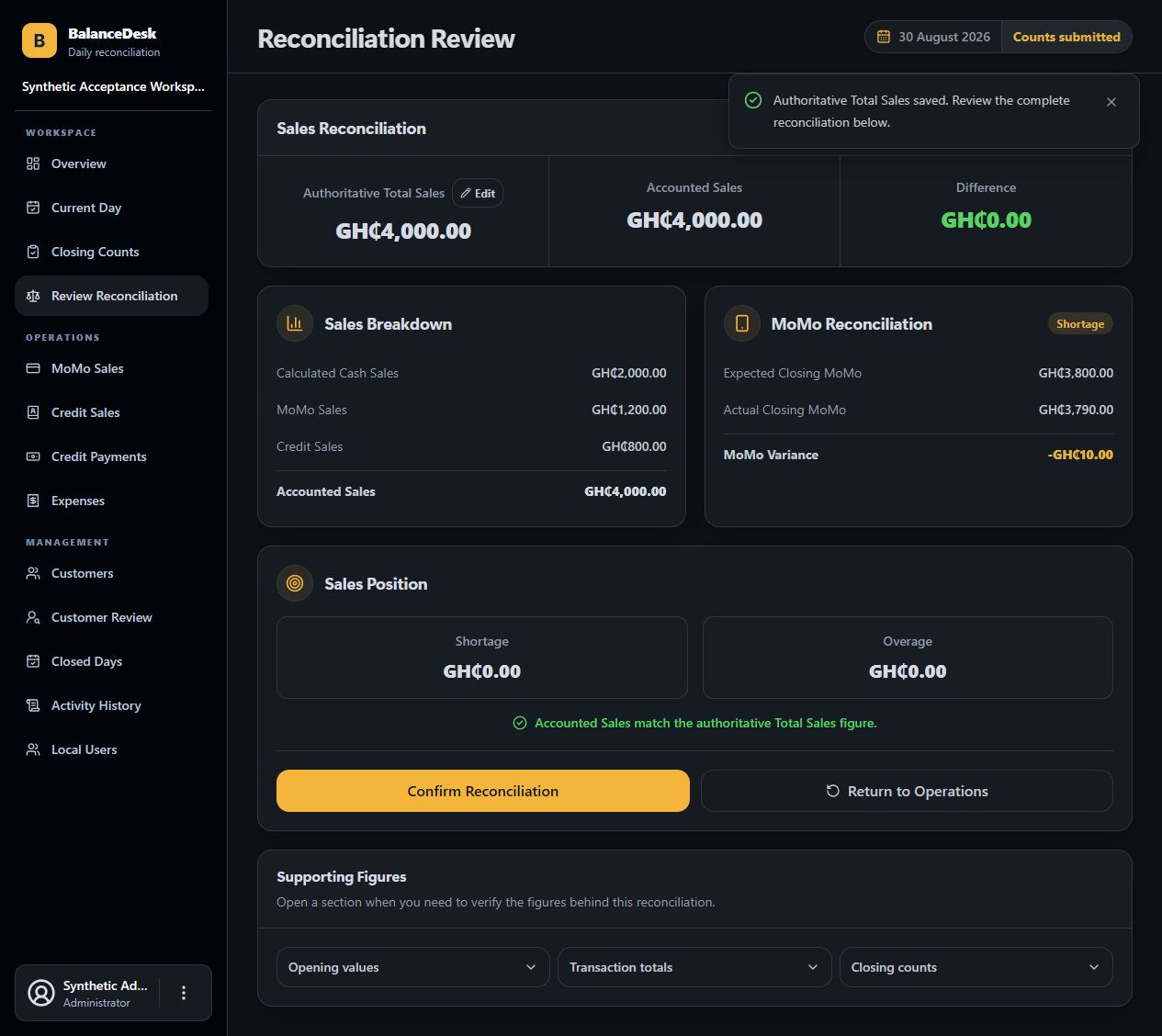Image resolution: width=1162 pixels, height=1036 pixels.
Task: Click the Sales Position target icon
Action: pos(295,583)
